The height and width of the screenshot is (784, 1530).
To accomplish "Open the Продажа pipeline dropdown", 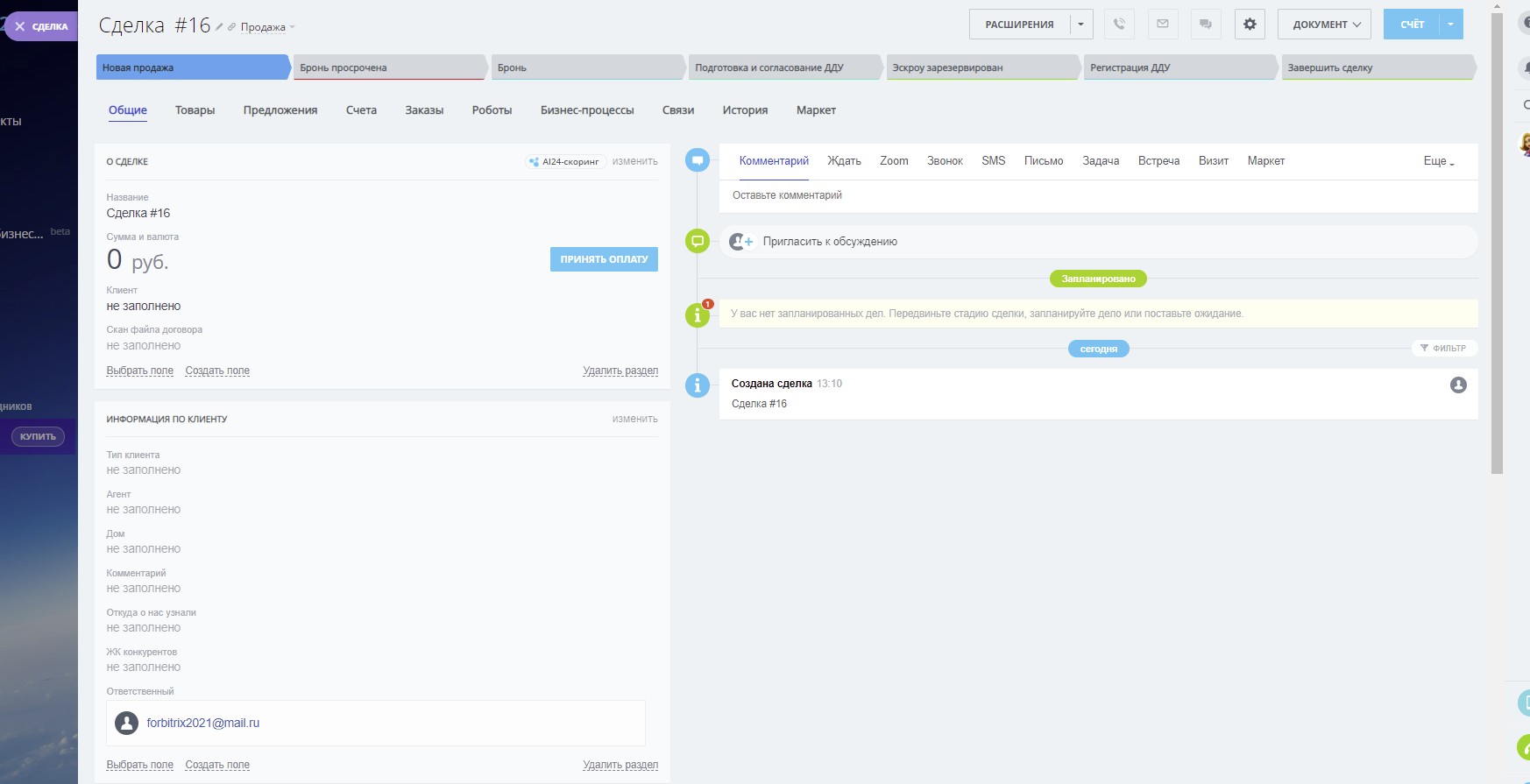I will tap(267, 27).
